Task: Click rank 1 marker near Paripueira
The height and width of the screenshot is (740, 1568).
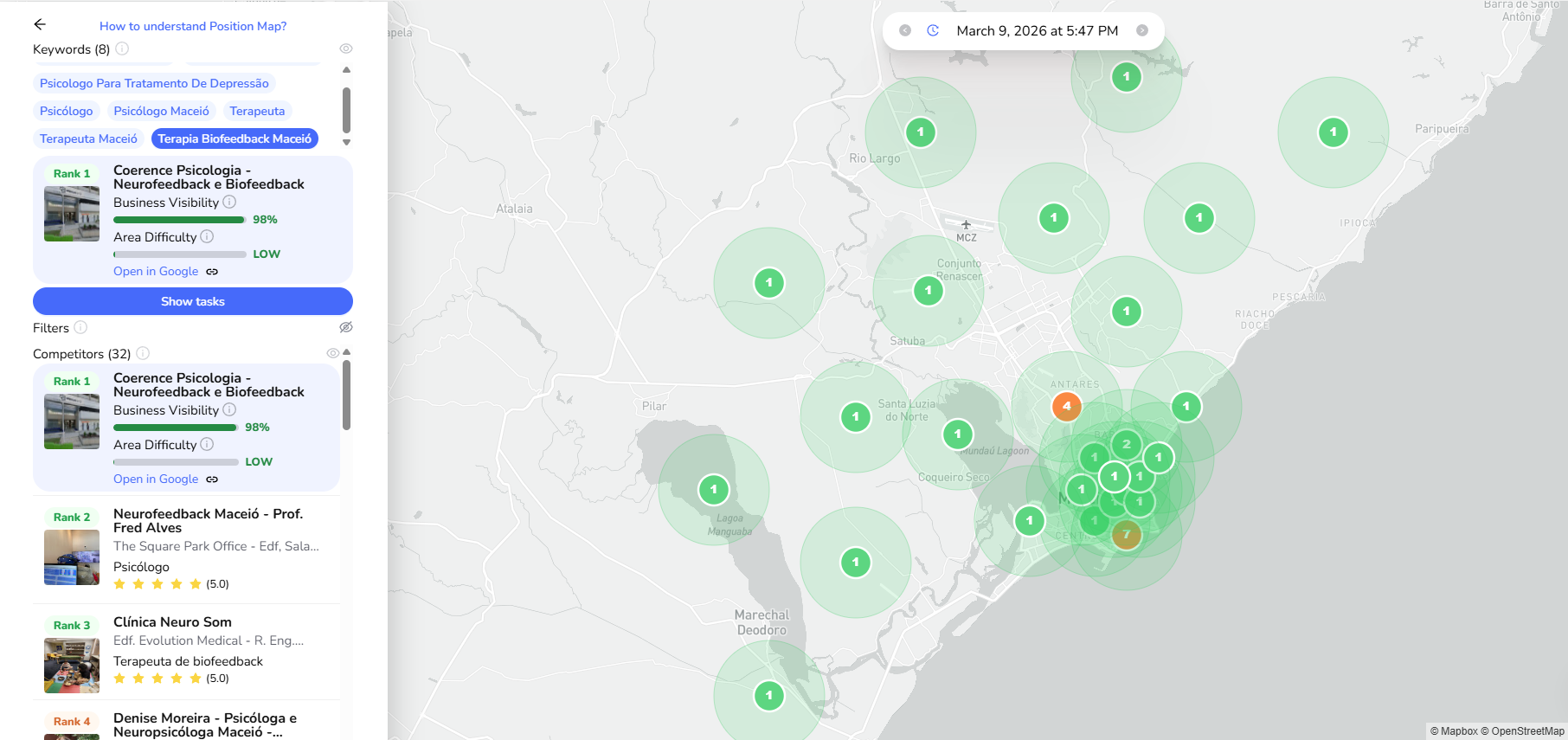Action: [x=1333, y=132]
